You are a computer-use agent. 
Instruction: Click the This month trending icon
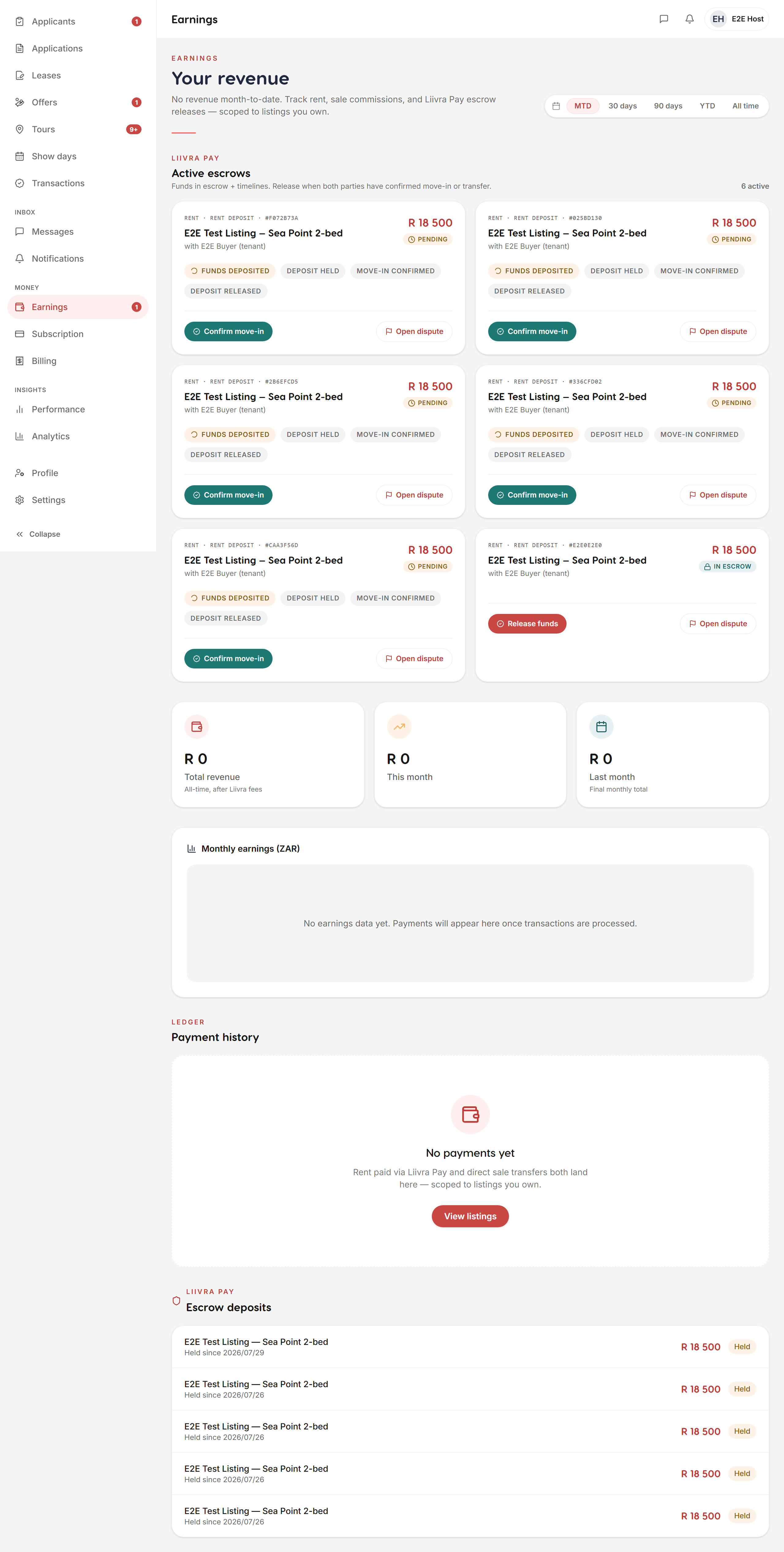(x=399, y=727)
